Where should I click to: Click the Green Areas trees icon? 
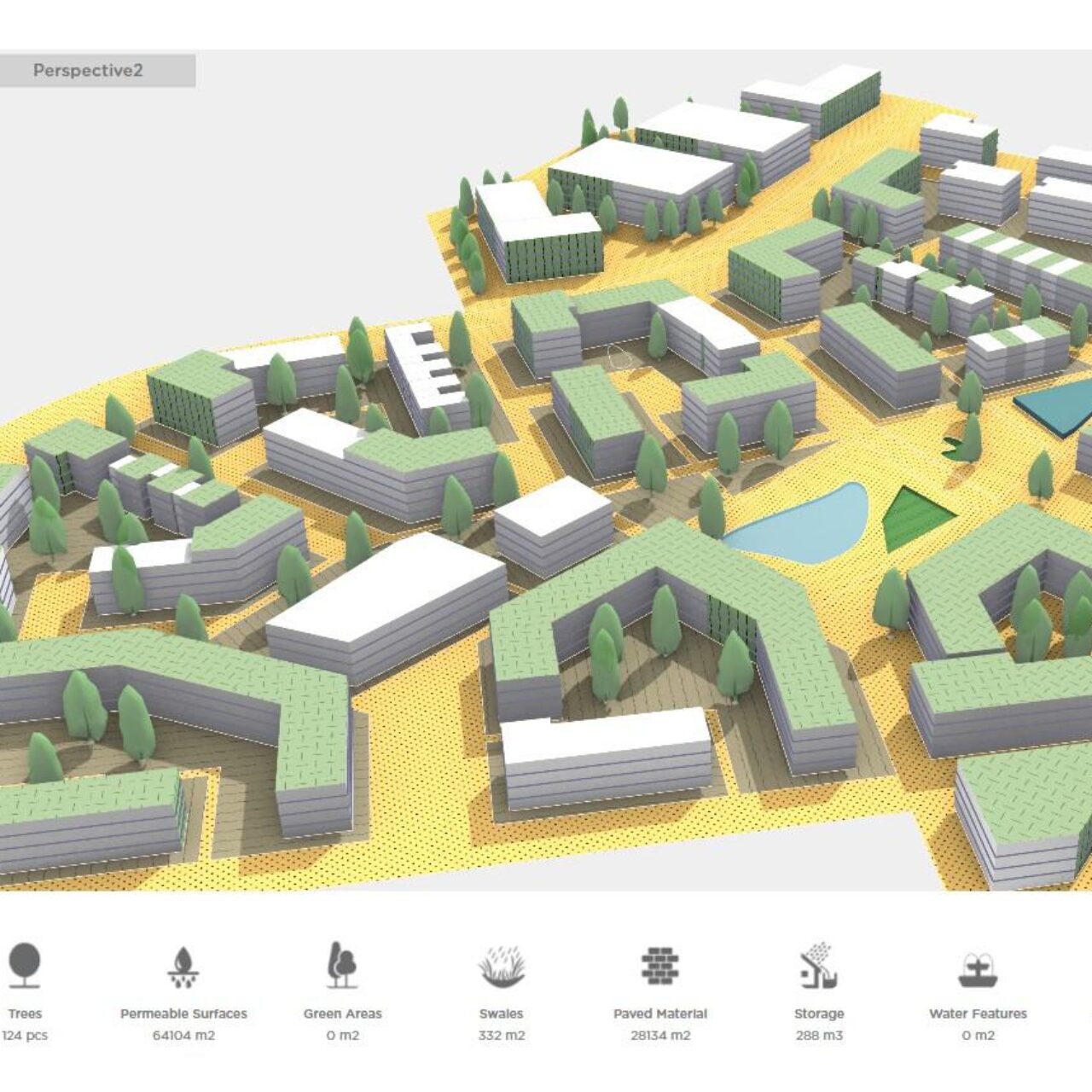[x=342, y=965]
